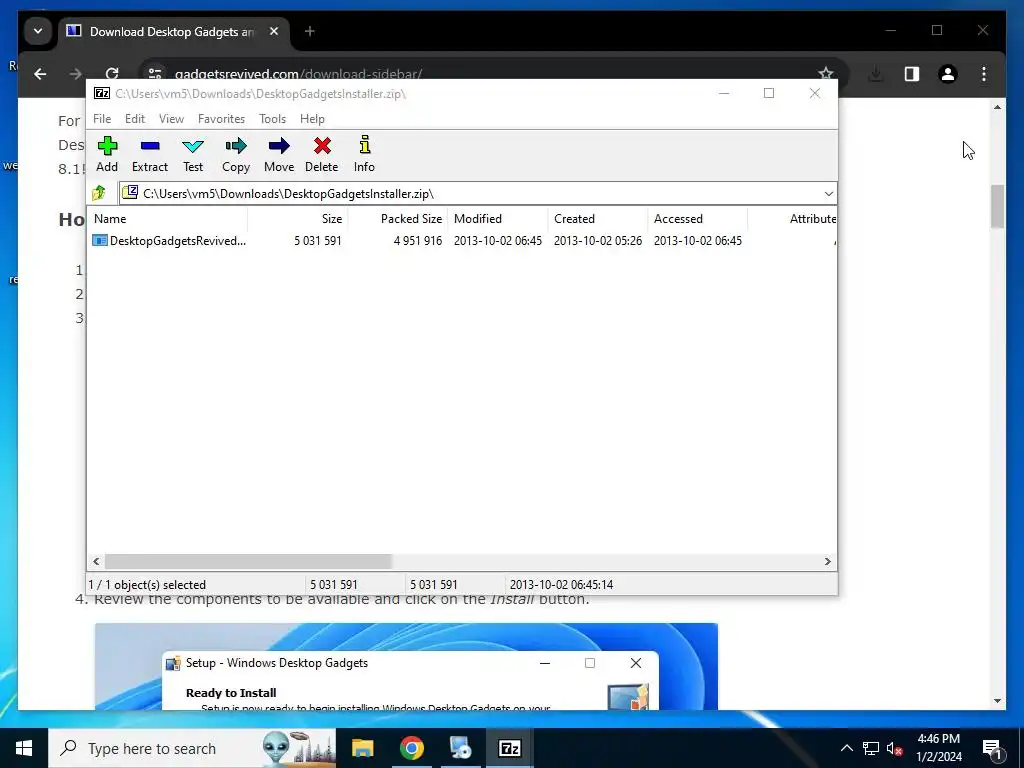The height and width of the screenshot is (768, 1024).
Task: Click the 7z title bar icon
Action: [x=102, y=93]
